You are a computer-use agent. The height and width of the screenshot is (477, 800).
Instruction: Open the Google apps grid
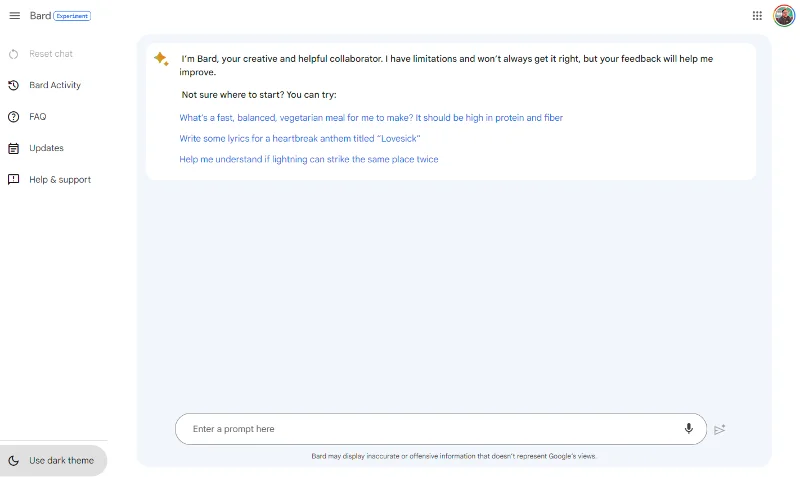[x=757, y=16]
